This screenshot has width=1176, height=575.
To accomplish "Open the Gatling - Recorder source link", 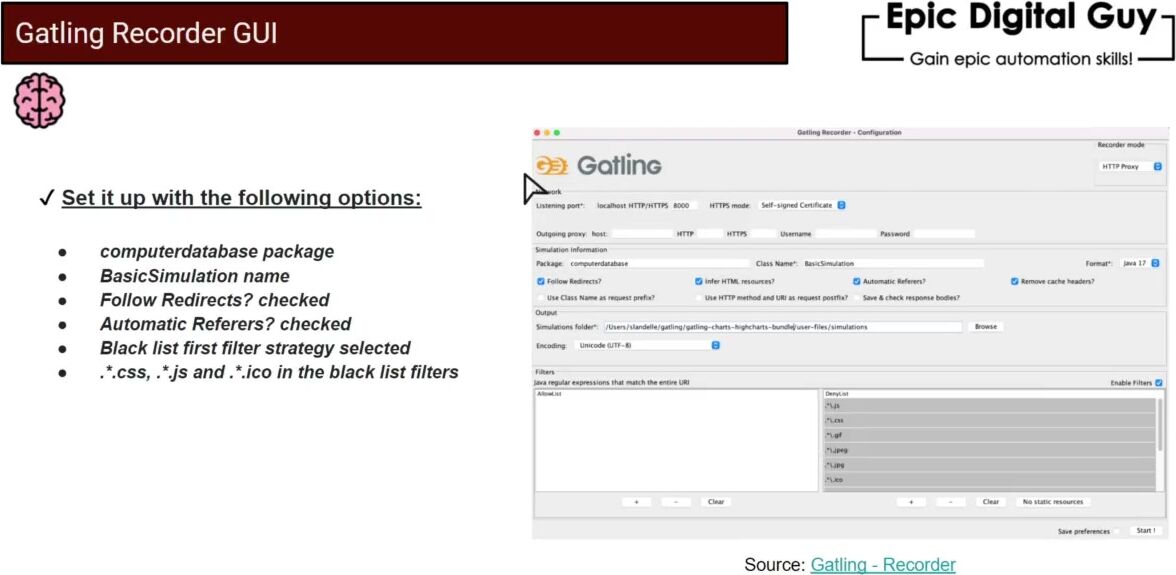I will coord(883,565).
